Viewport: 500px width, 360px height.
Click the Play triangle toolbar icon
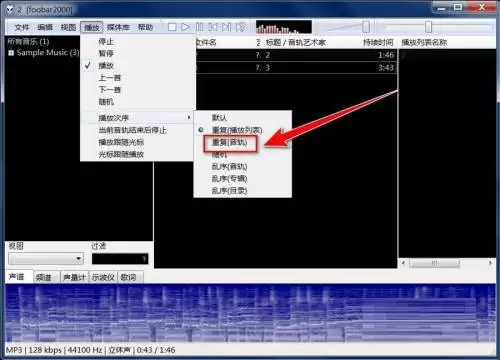tap(185, 27)
